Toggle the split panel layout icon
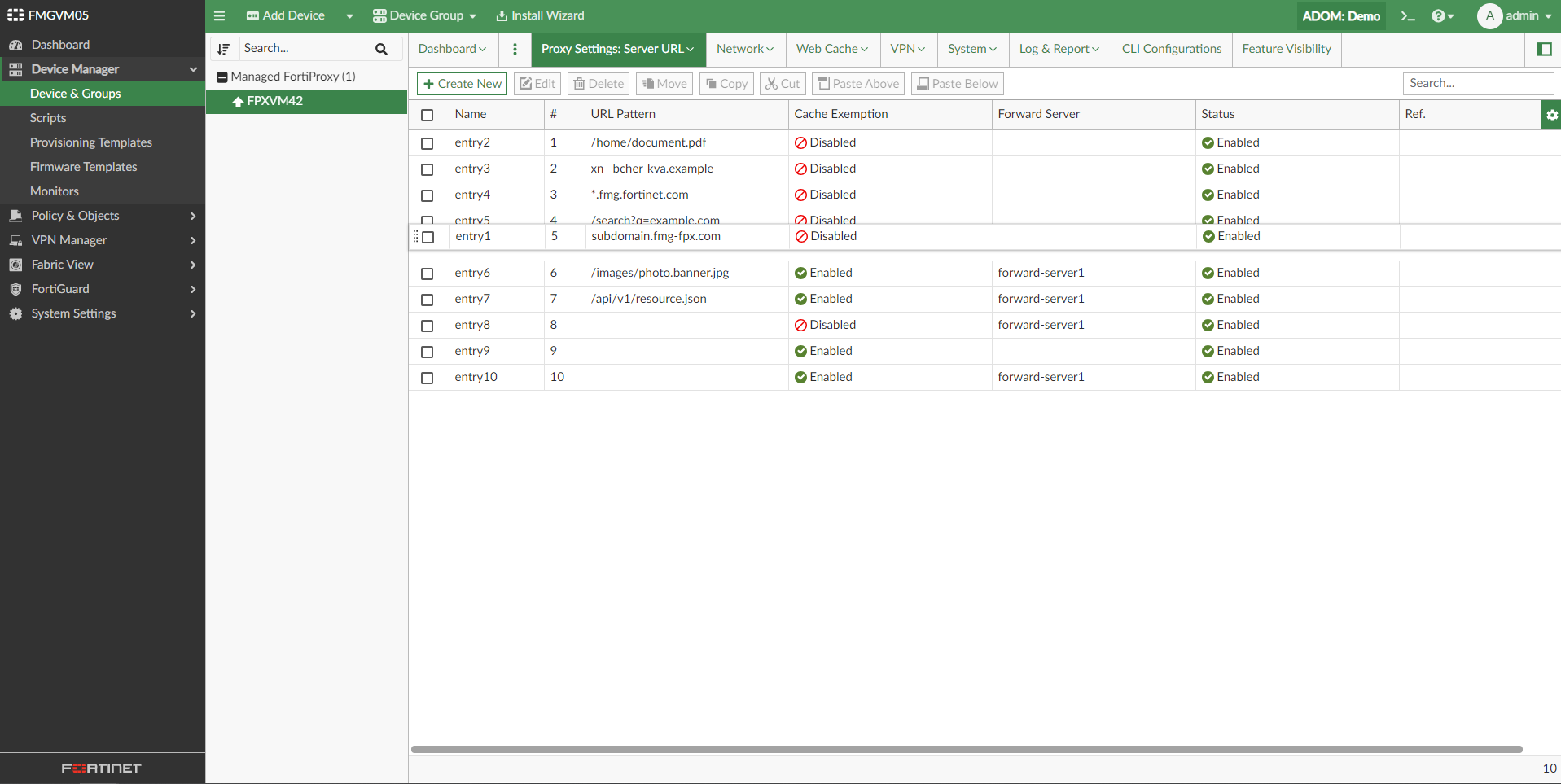The height and width of the screenshot is (784, 1561). click(x=1543, y=49)
